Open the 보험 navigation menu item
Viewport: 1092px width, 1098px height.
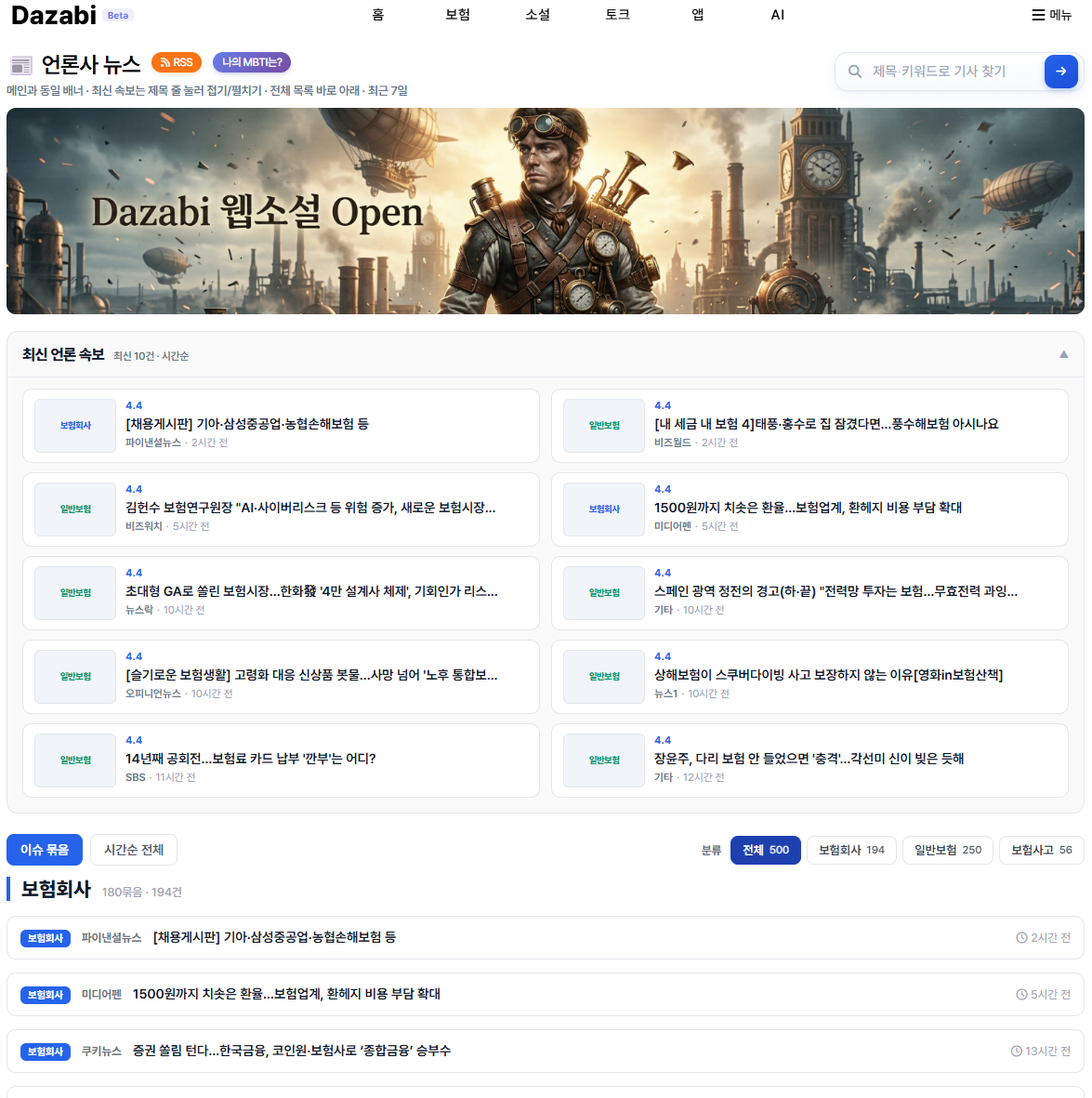457,15
